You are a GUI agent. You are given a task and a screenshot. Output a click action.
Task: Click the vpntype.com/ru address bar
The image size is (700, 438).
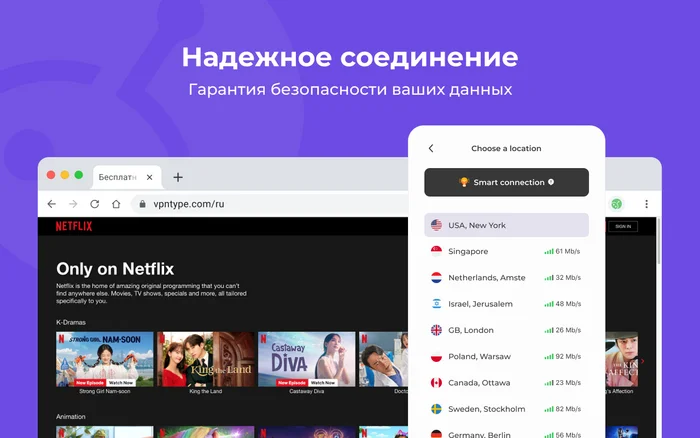[x=268, y=204]
